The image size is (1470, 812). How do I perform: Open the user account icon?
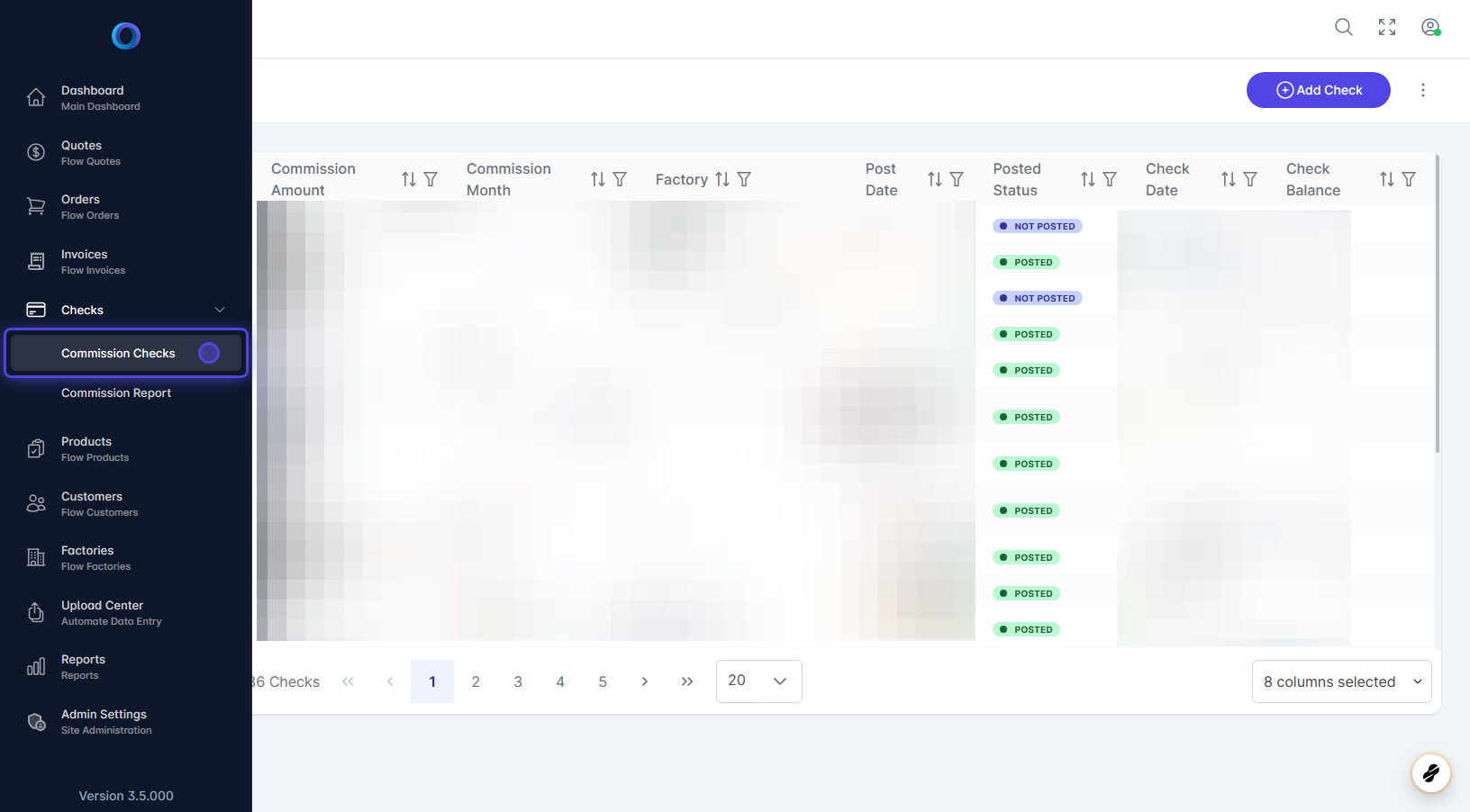coord(1430,27)
